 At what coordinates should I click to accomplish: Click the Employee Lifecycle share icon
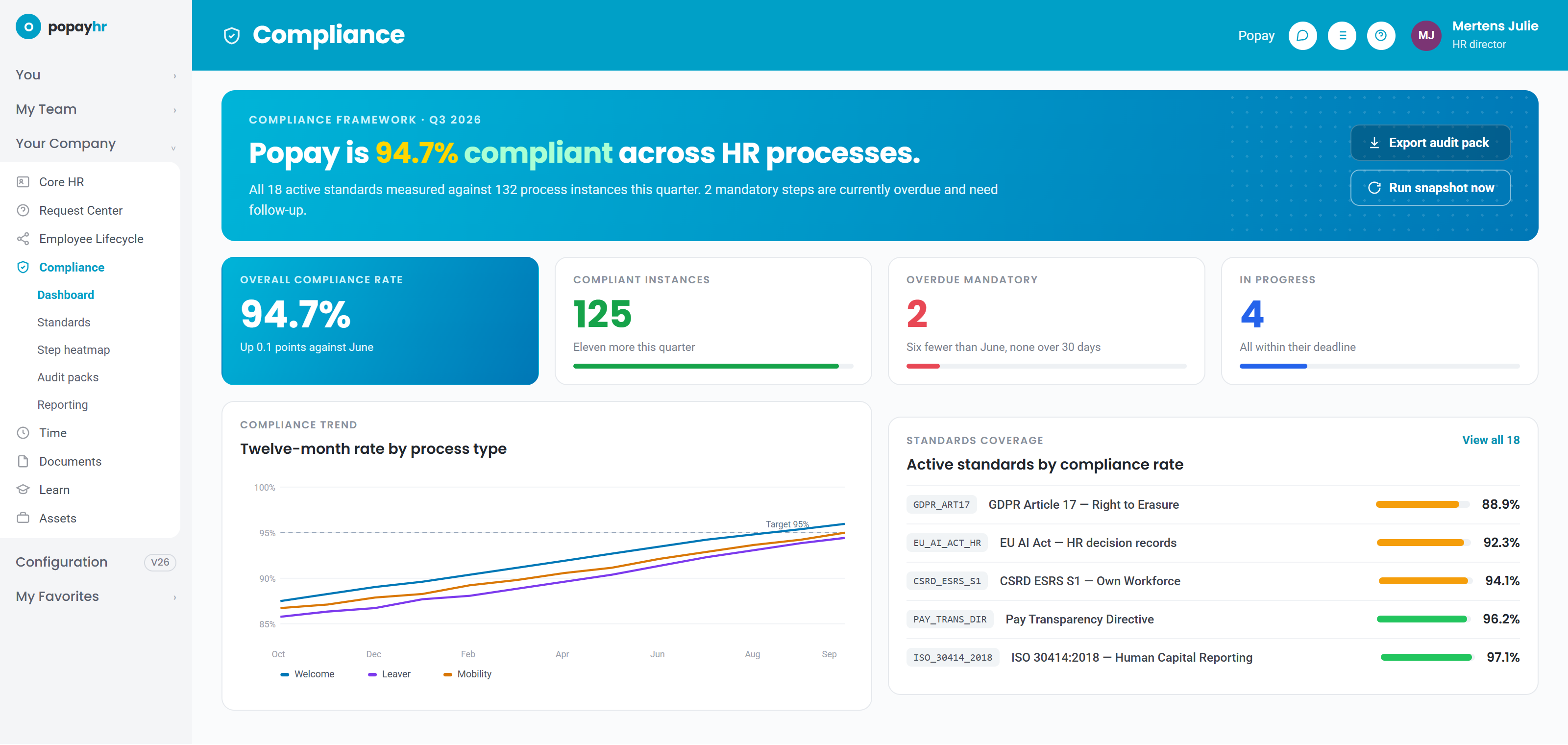tap(23, 239)
